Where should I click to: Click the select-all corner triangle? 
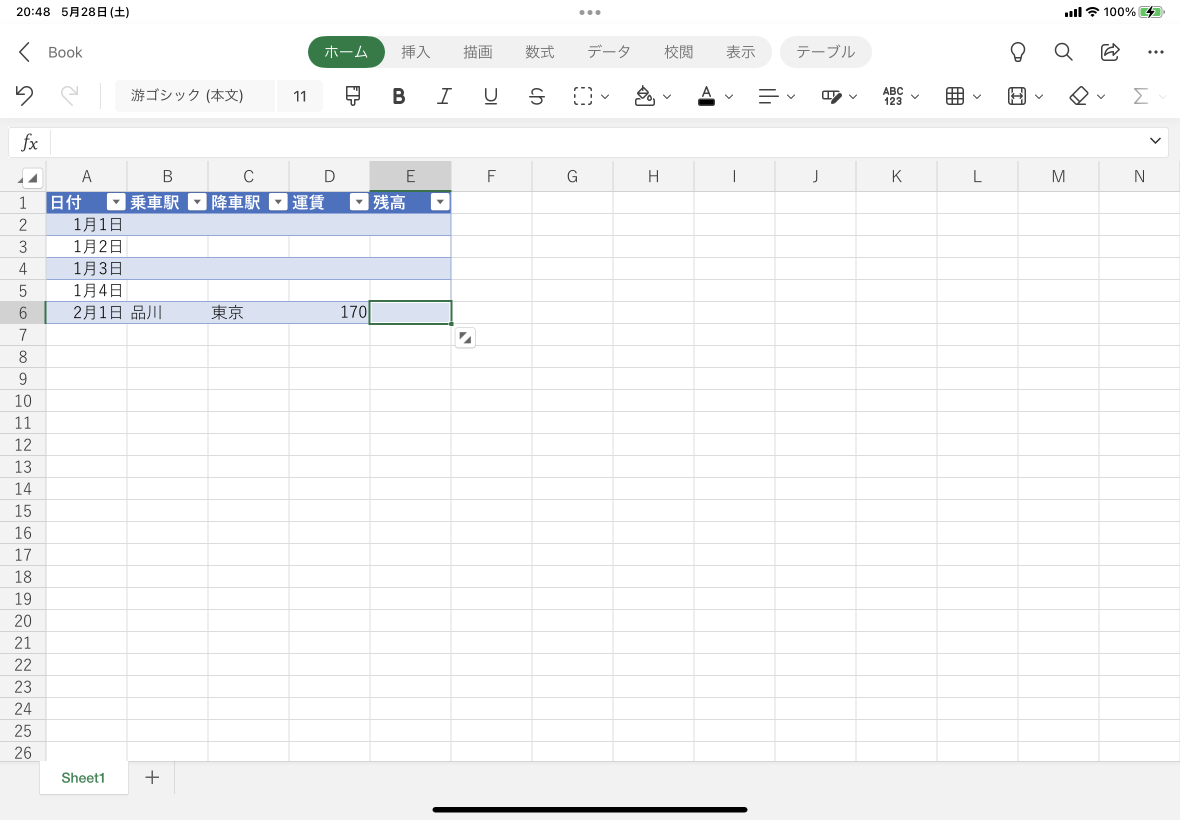coord(31,178)
